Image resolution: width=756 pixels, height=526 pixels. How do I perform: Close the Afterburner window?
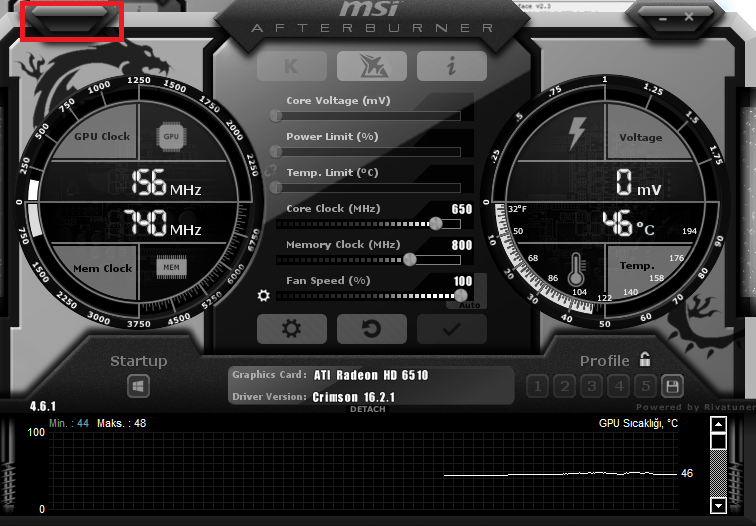pos(689,17)
